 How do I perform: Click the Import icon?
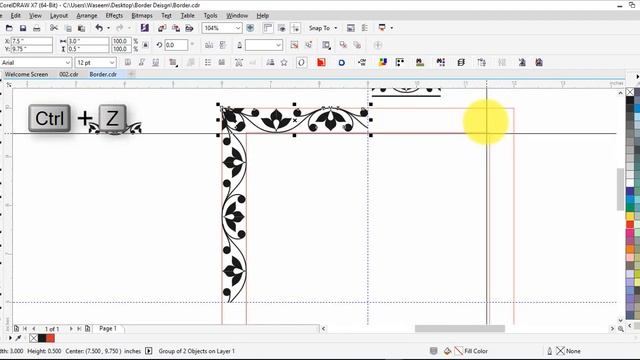[x=162, y=28]
